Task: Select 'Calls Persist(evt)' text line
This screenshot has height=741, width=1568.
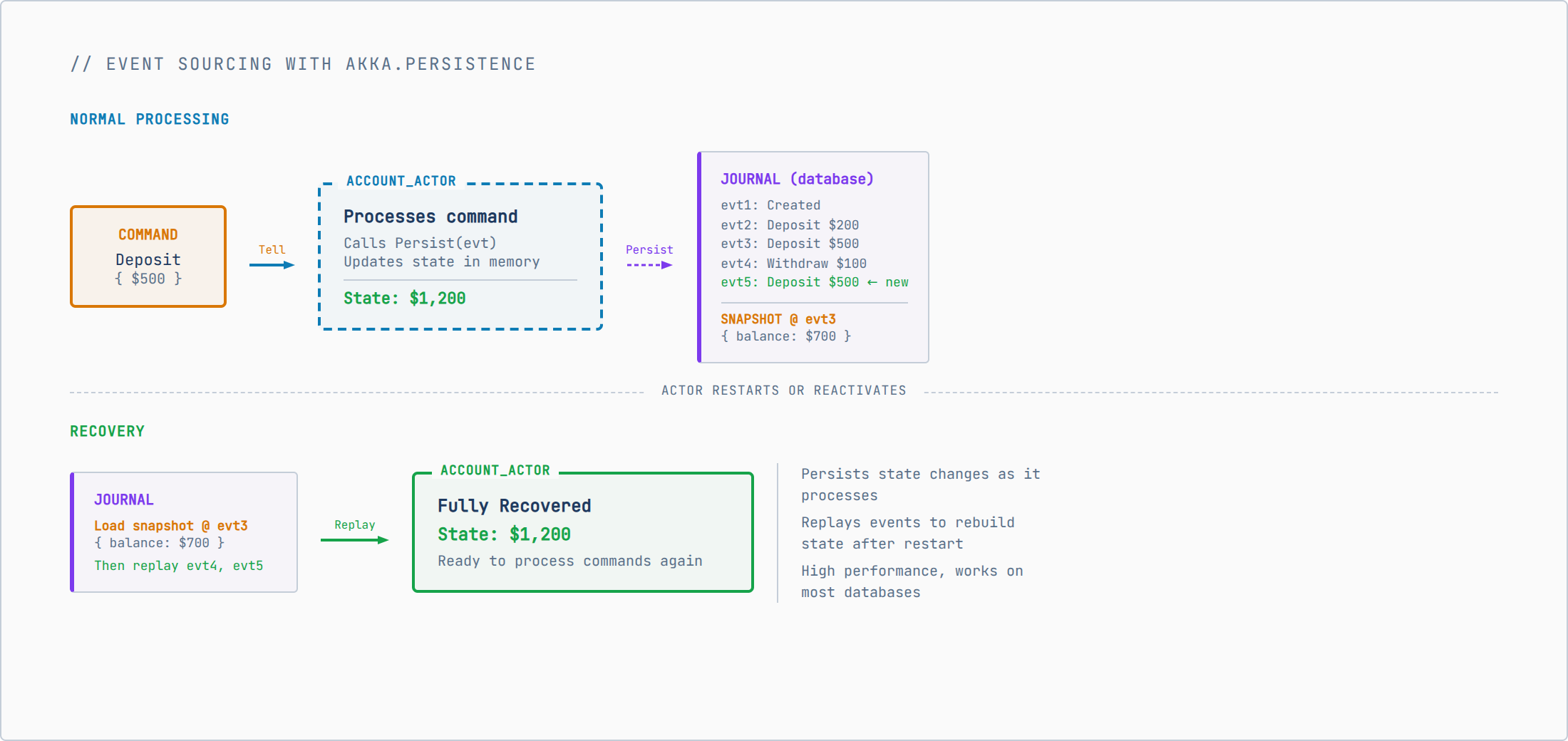Action: 420,243
